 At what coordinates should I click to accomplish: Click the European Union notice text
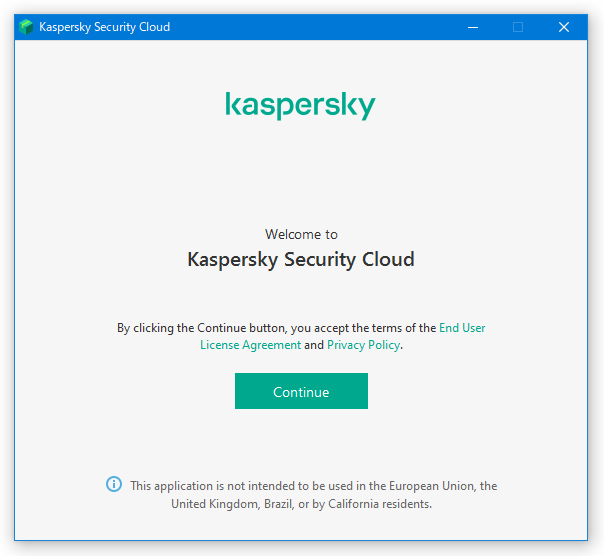314,495
